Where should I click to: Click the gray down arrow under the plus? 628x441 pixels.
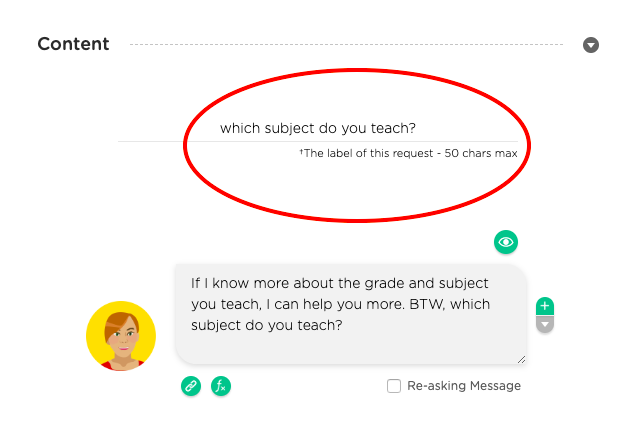[545, 324]
